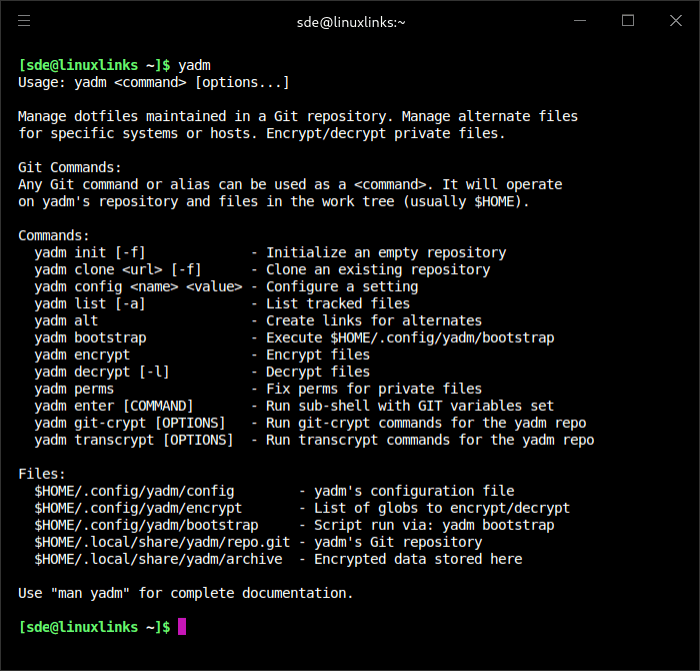Open the hamburger menu in the title bar
This screenshot has width=700, height=671.
pos(24,21)
